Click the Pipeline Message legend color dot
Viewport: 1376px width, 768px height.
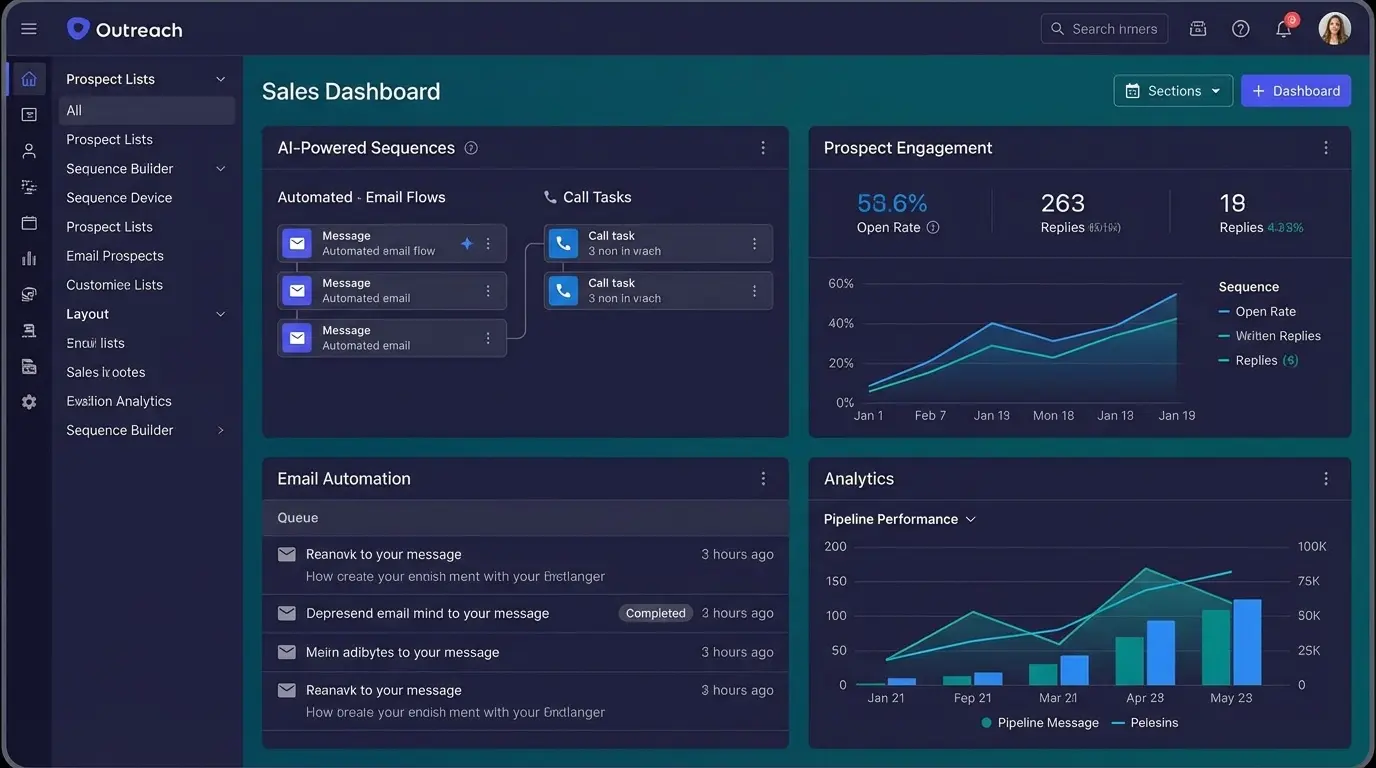[x=985, y=722]
